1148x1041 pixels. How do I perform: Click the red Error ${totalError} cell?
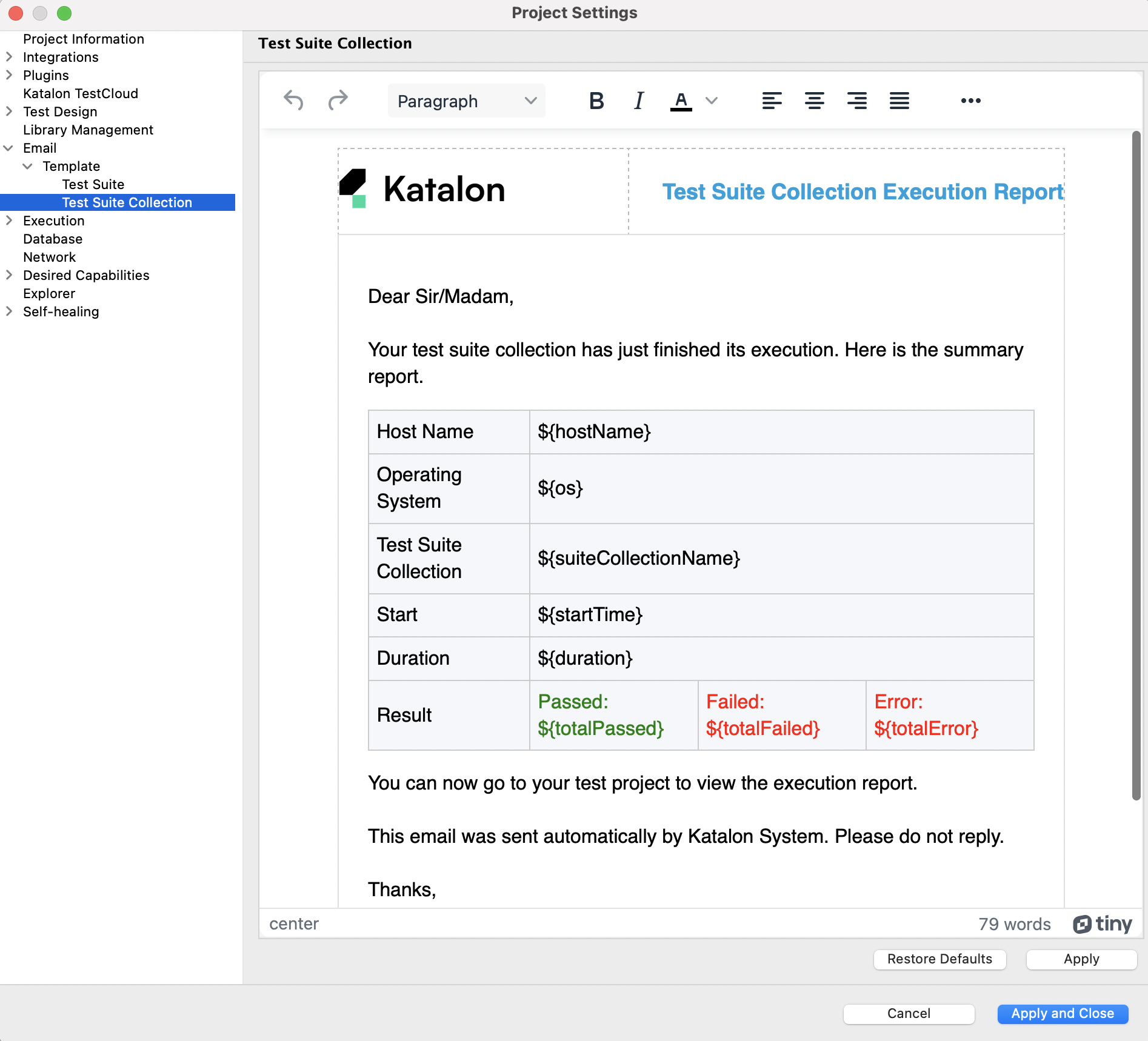point(950,715)
